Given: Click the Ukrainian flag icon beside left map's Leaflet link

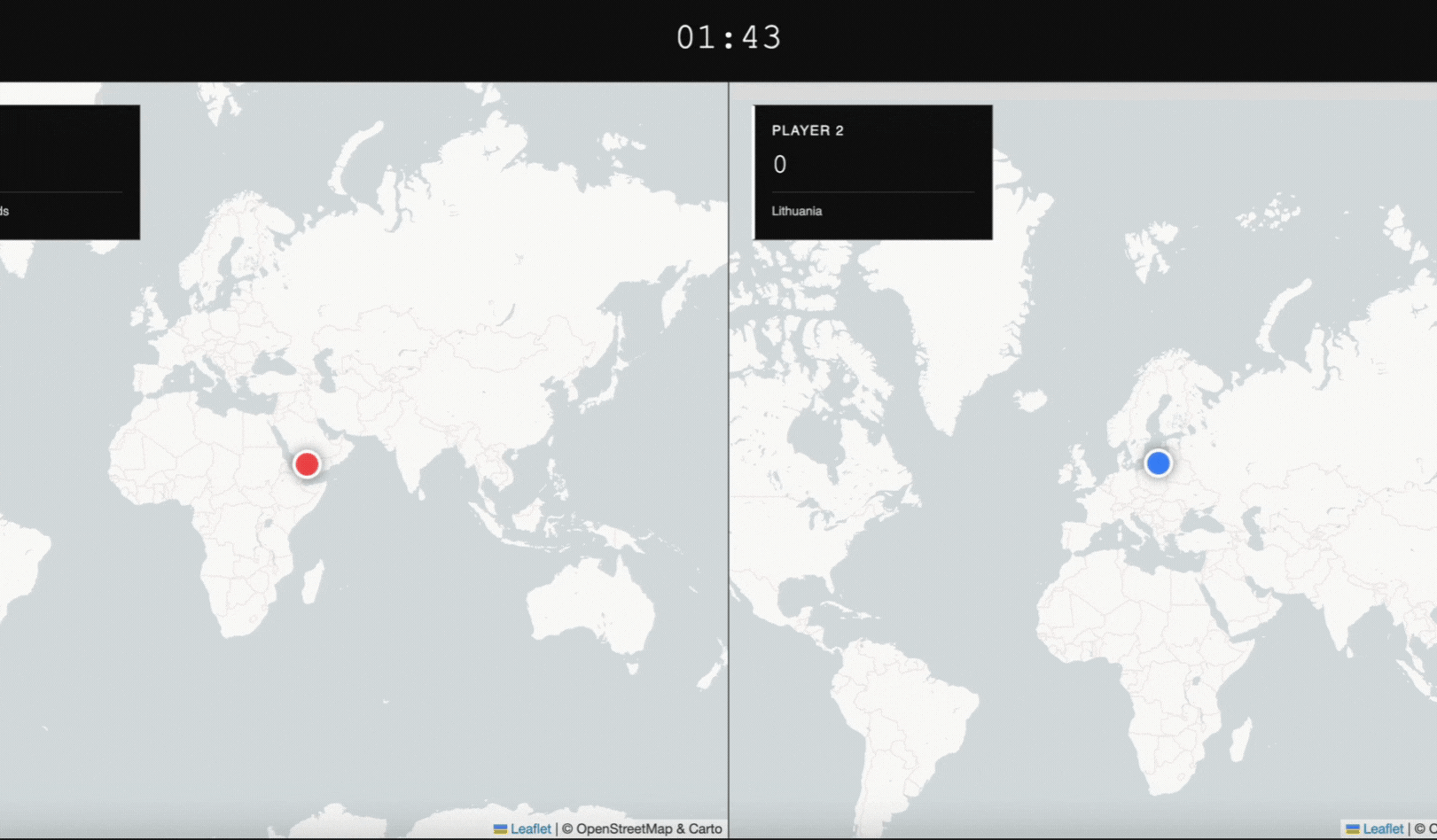Looking at the screenshot, I should [x=501, y=828].
